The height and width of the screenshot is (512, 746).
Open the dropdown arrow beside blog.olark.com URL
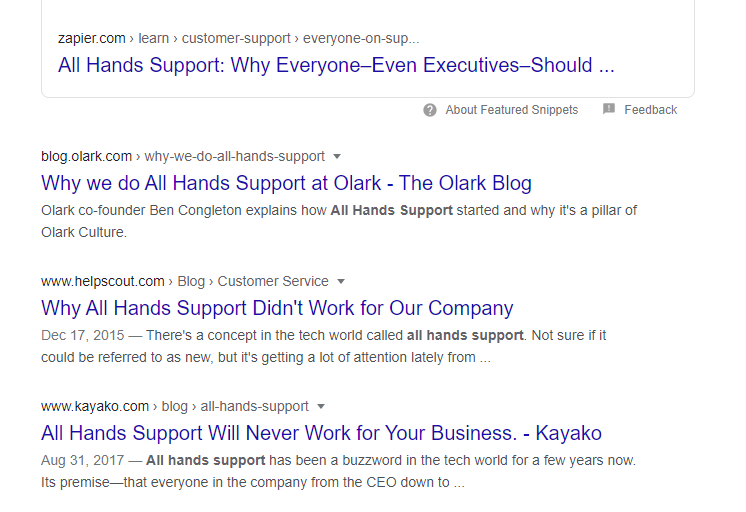coord(337,157)
